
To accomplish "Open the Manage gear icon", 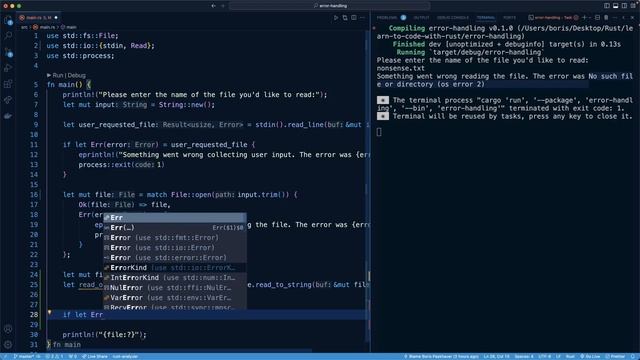I will [x=8, y=344].
